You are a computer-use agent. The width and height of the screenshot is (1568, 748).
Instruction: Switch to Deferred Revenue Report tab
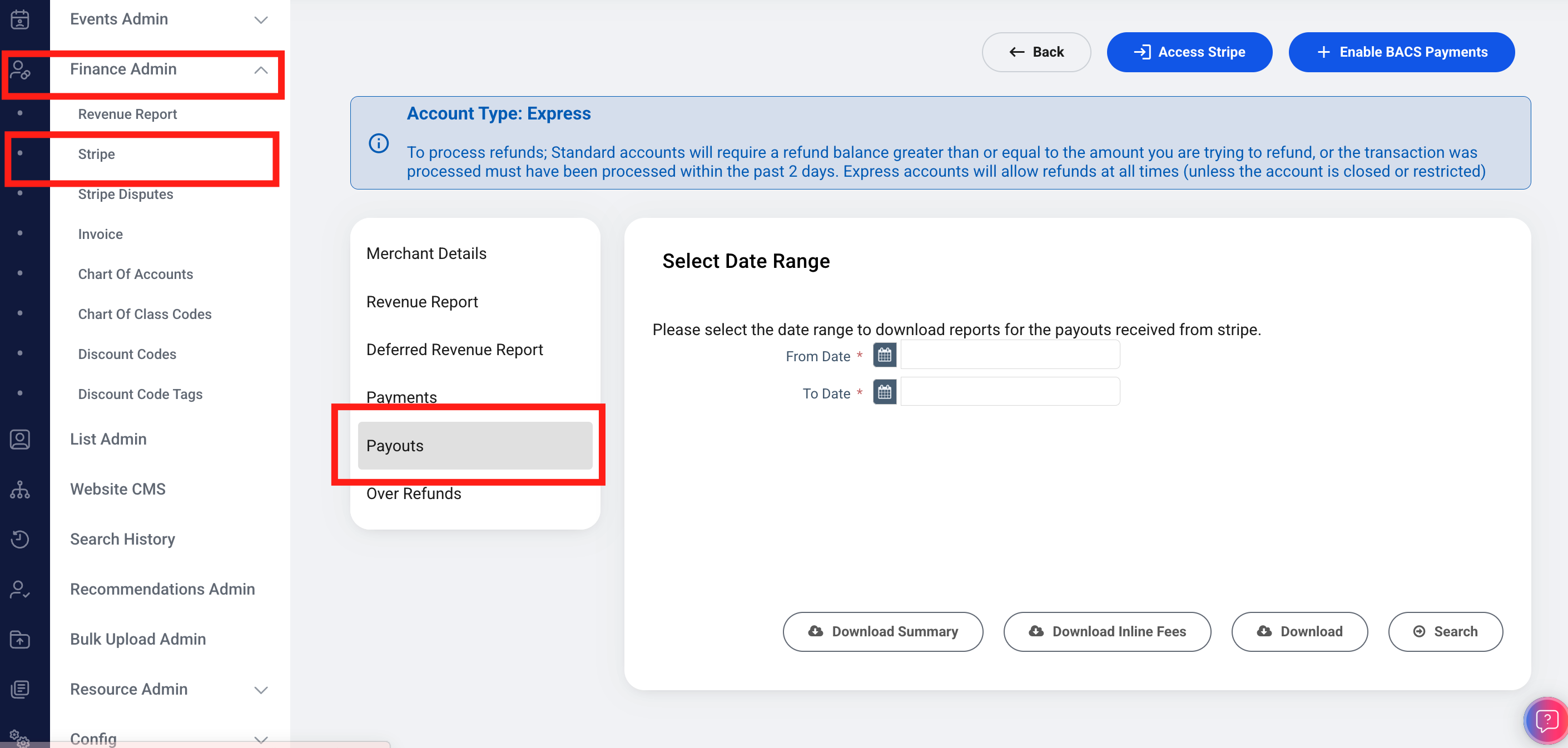[x=454, y=350]
